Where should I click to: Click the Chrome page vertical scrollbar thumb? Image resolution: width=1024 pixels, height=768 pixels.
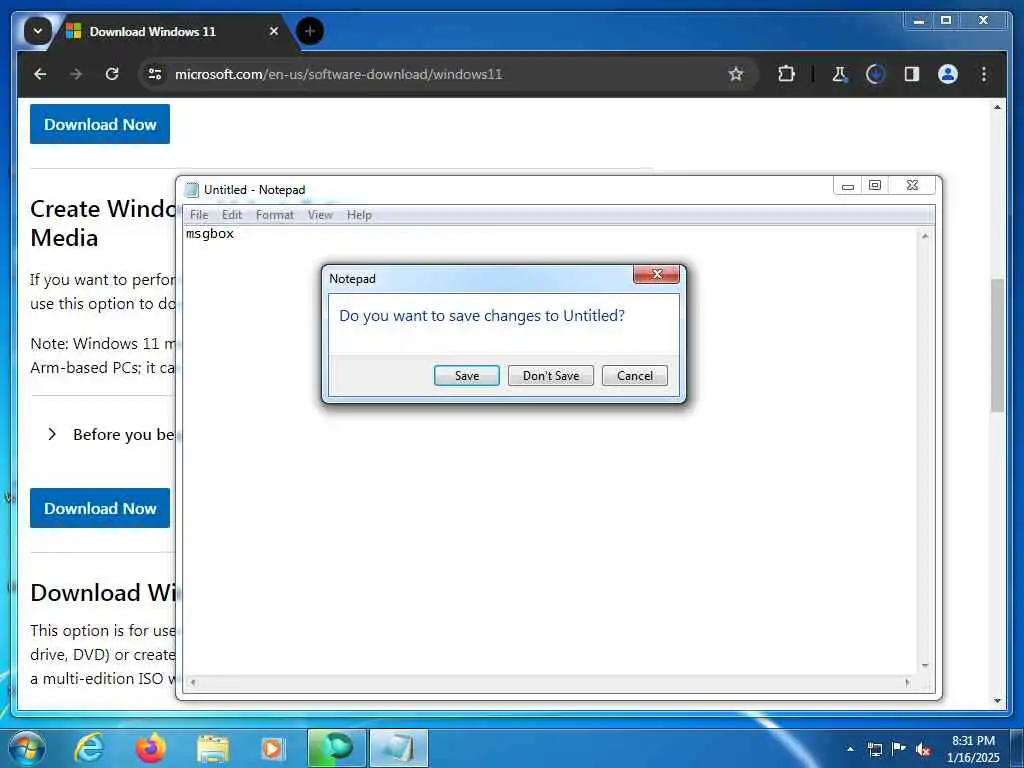coord(997,345)
